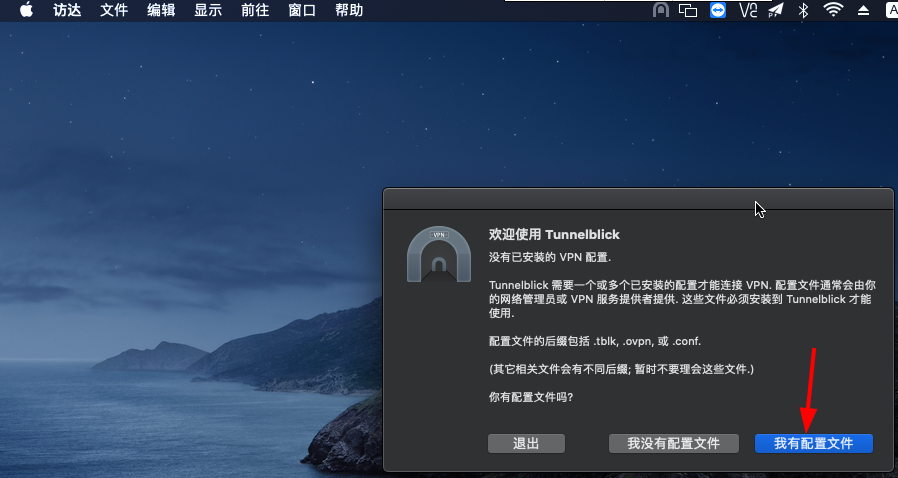
Task: Click the 退出 button
Action: click(526, 443)
